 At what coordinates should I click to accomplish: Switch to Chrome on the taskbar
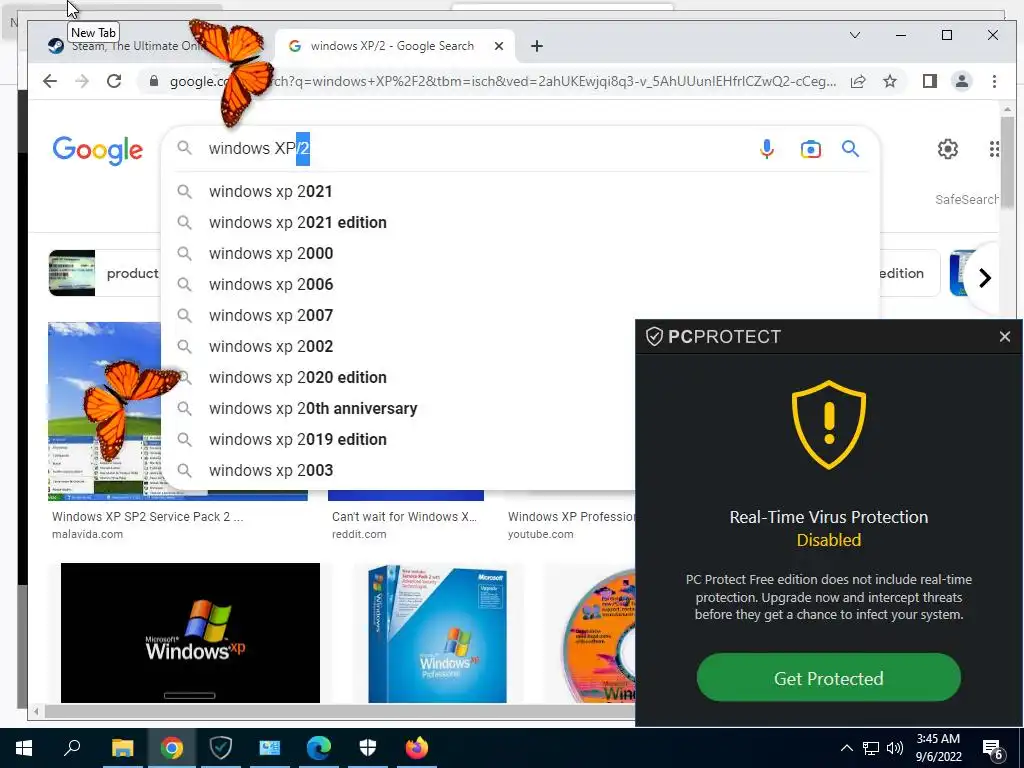172,748
